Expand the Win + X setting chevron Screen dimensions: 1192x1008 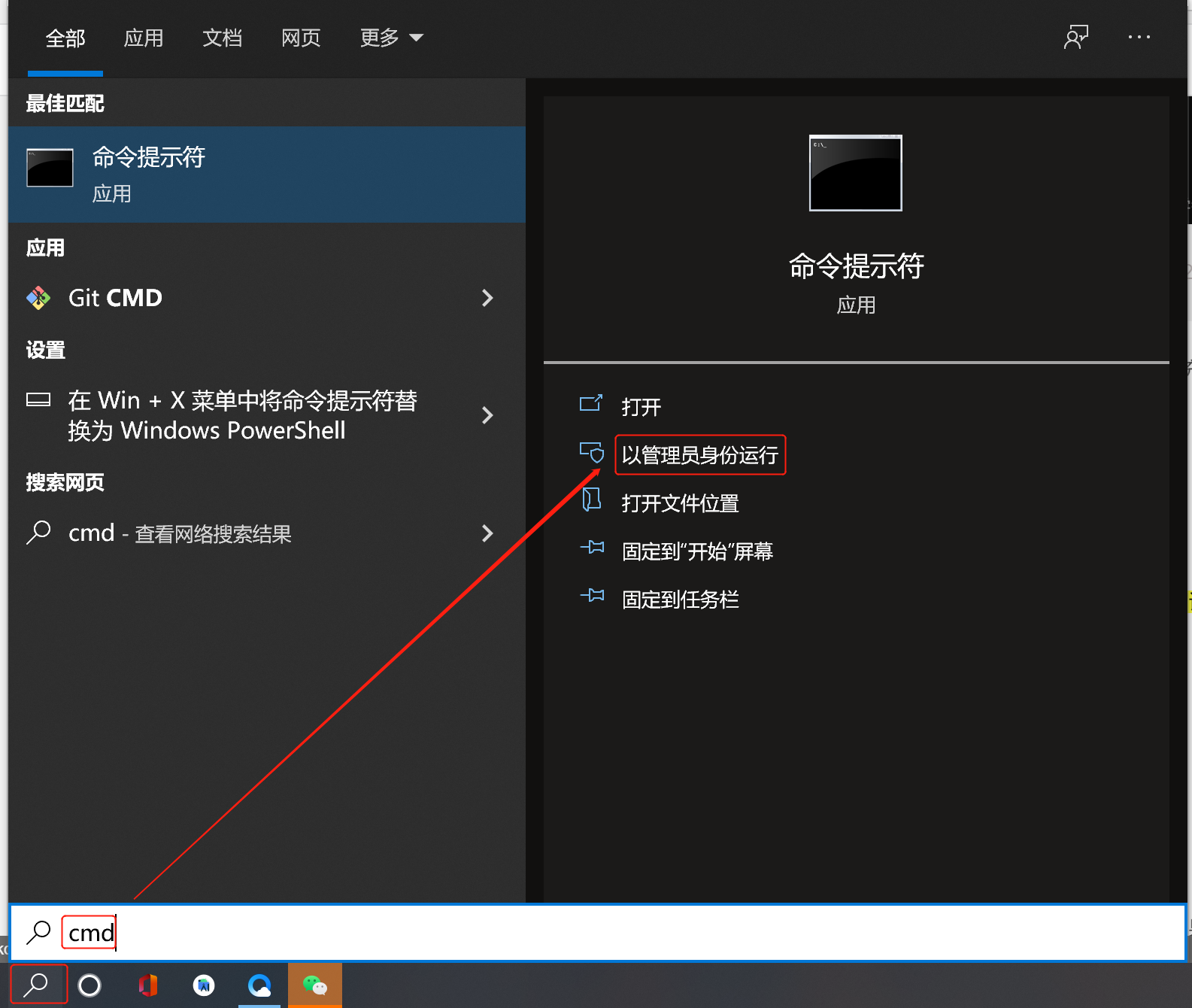coord(487,415)
